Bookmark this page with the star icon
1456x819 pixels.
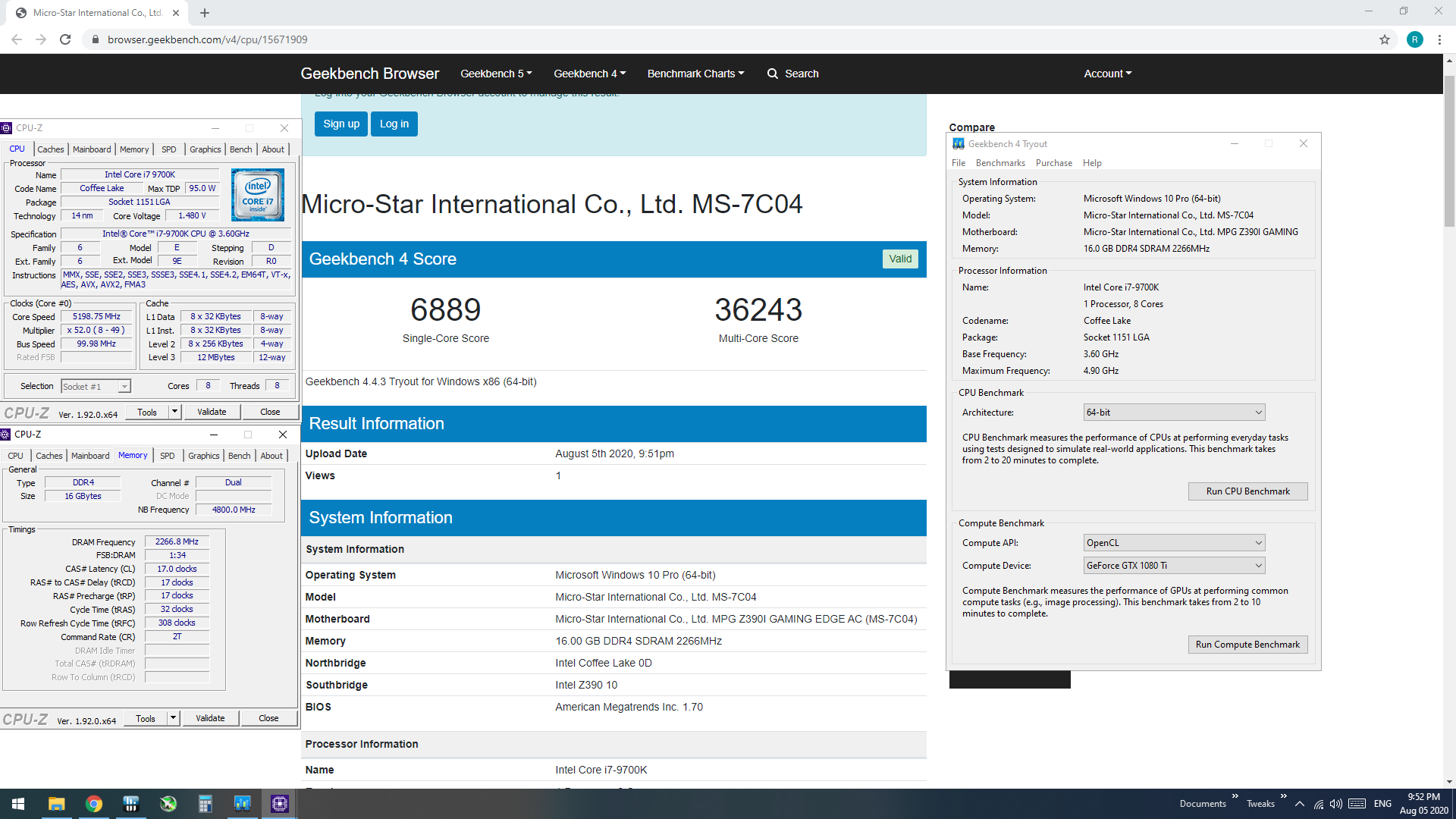click(1385, 39)
